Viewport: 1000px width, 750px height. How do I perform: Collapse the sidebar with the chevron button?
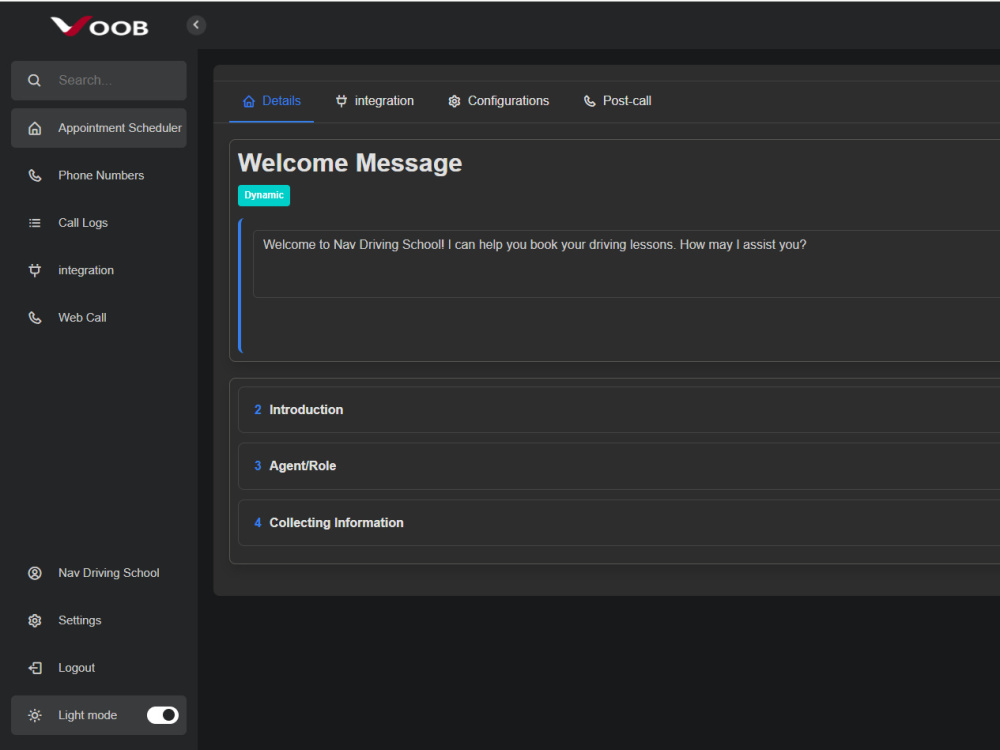tap(196, 25)
